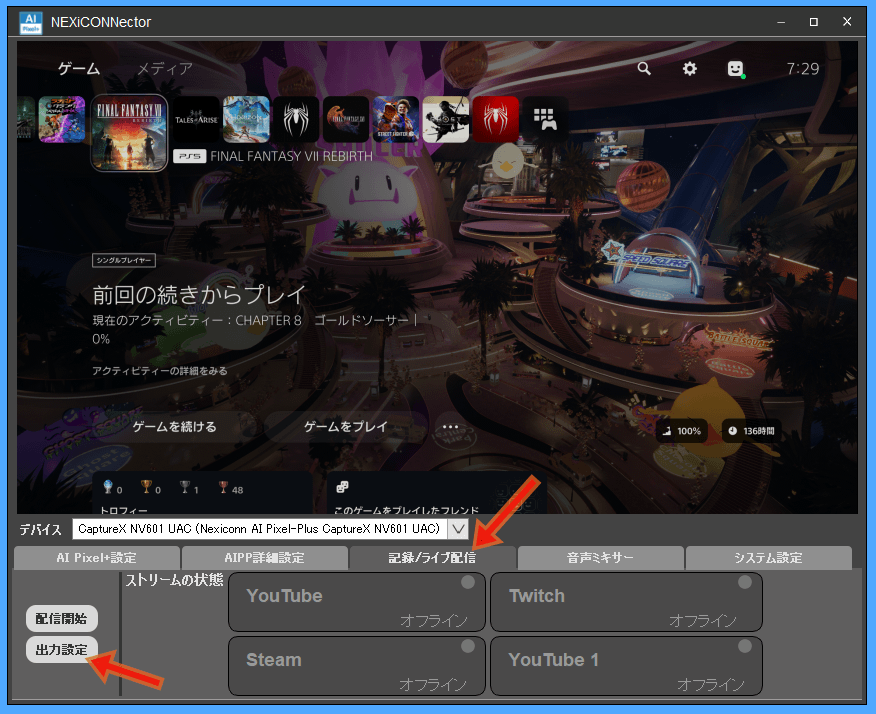Select the black Spider-Man 2 game tile
Viewport: 876px width, 714px height.
click(x=296, y=119)
